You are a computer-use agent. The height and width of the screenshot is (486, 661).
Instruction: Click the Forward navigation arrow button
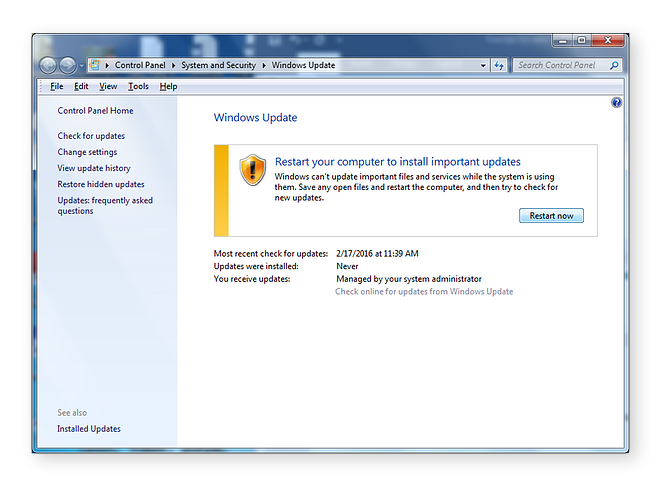click(x=68, y=65)
